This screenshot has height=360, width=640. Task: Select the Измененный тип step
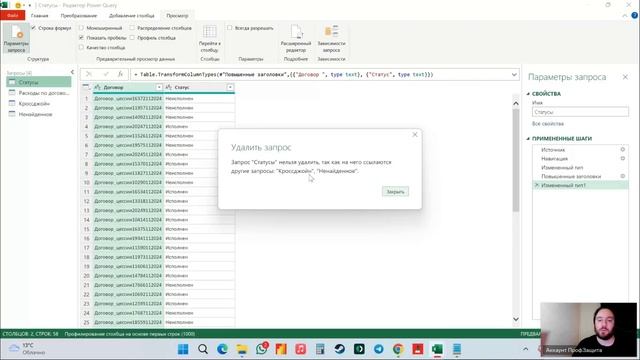tap(580, 167)
